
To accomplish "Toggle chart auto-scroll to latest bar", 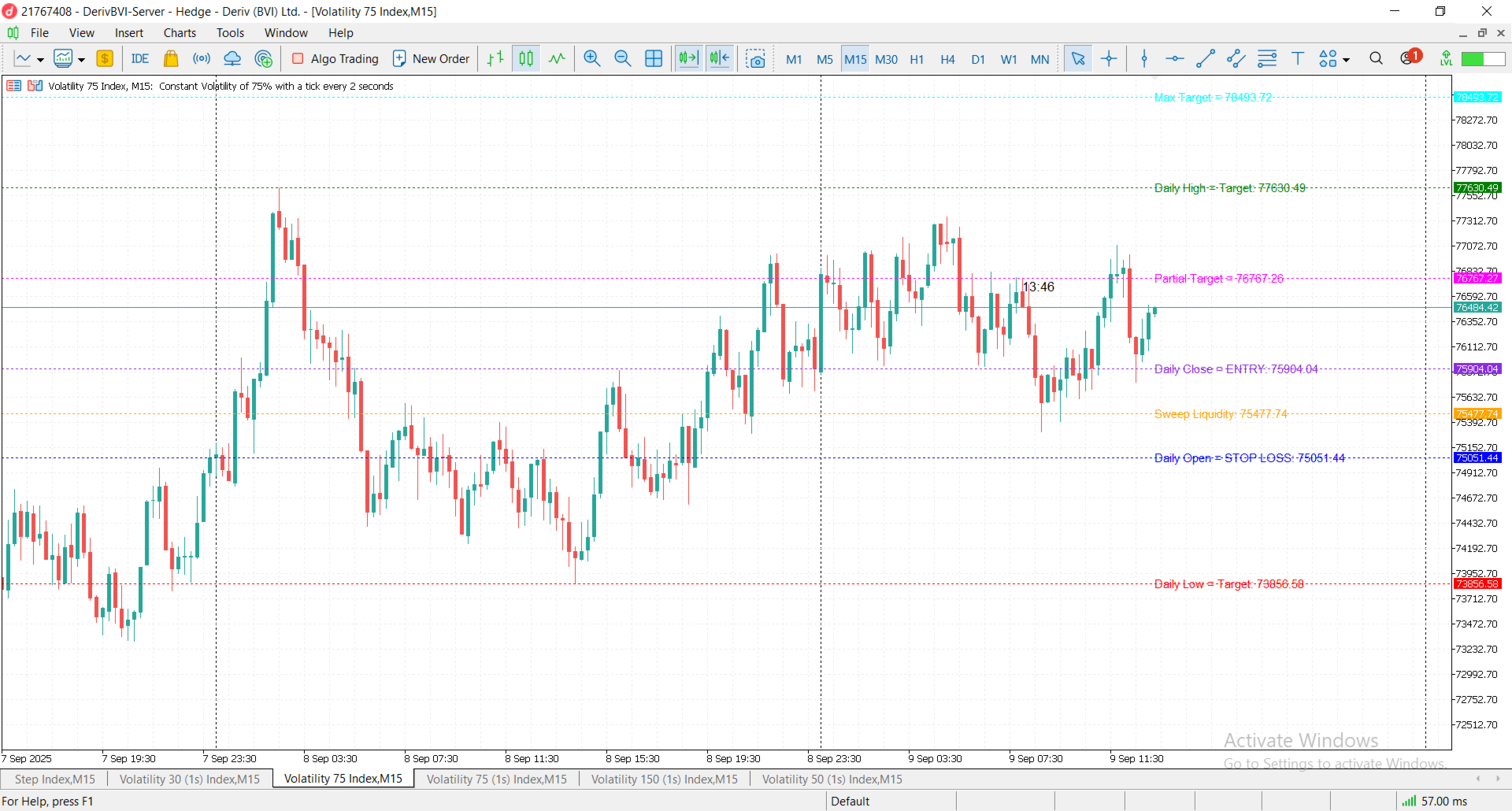I will pos(689,59).
